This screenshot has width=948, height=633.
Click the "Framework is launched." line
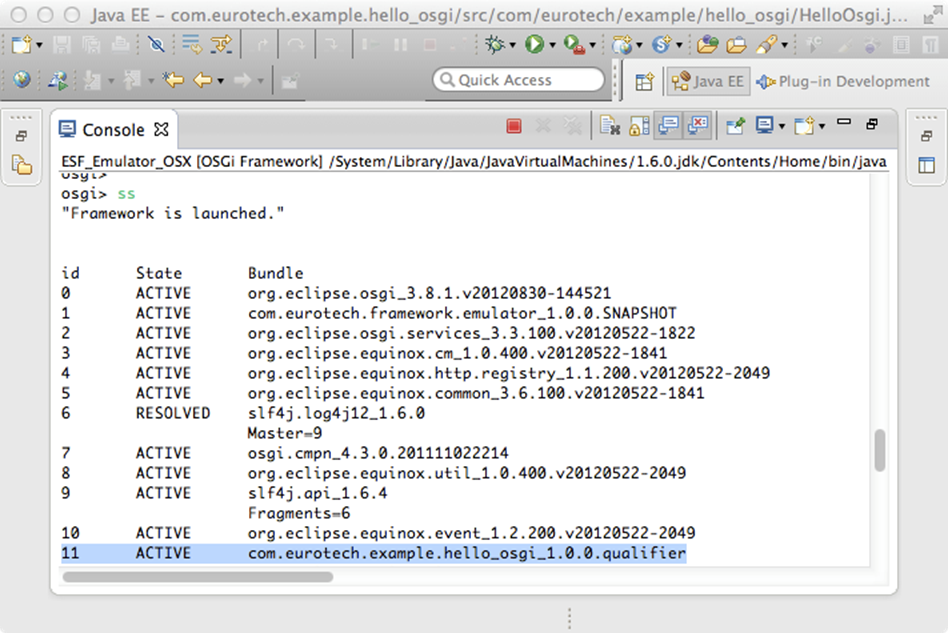tap(172, 213)
